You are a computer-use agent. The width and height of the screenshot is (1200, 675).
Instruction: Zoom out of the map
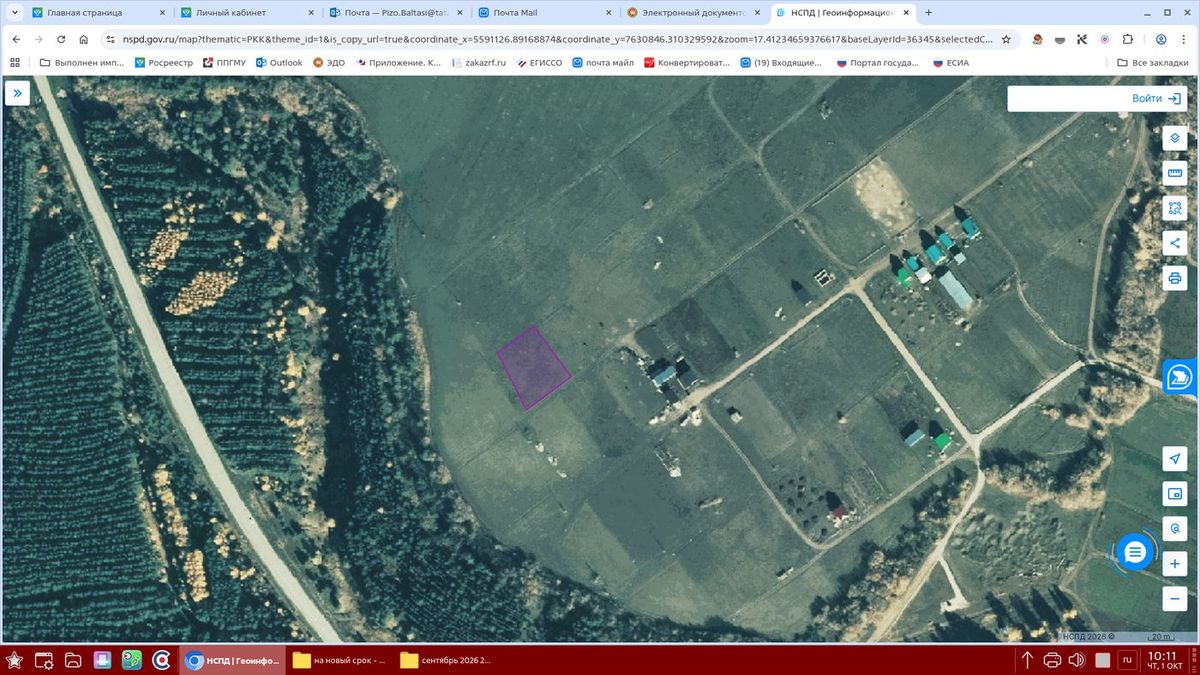tap(1175, 598)
